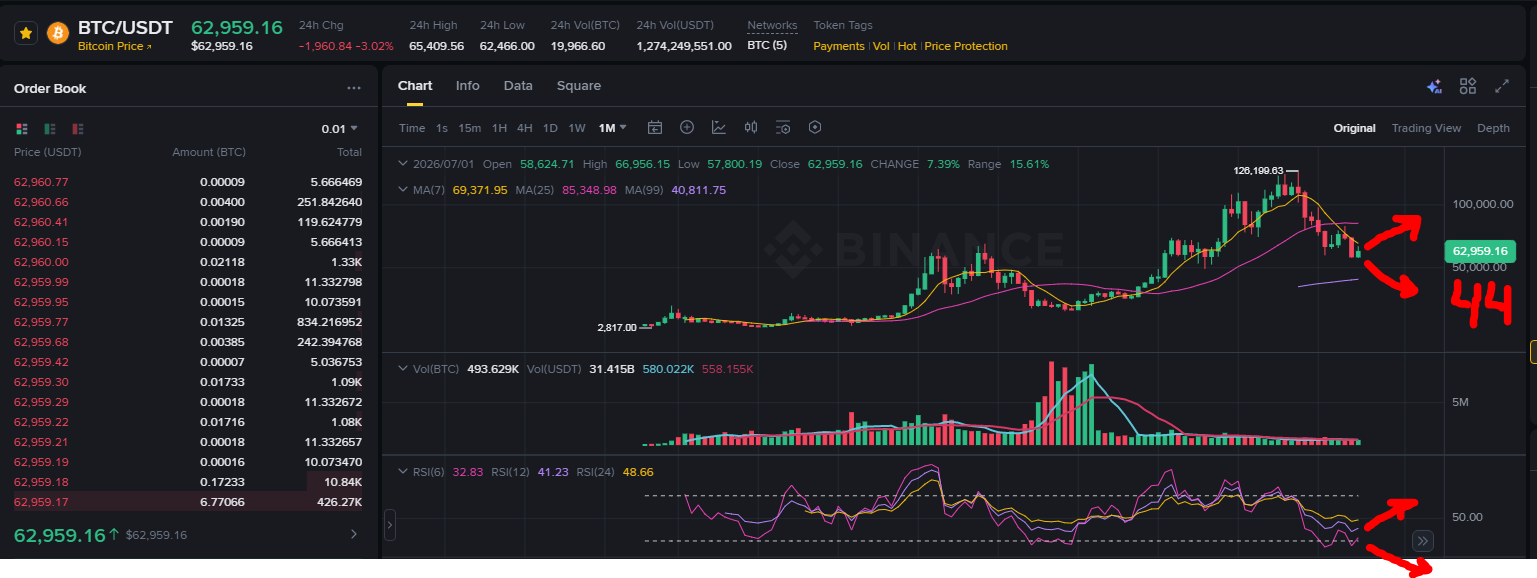Show only buy orders in order book
Screen dimensions: 1537x578
tap(50, 129)
